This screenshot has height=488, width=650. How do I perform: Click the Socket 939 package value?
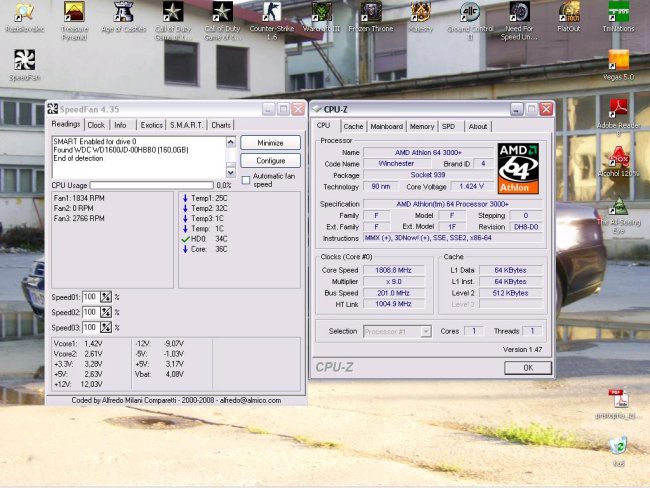(428, 175)
